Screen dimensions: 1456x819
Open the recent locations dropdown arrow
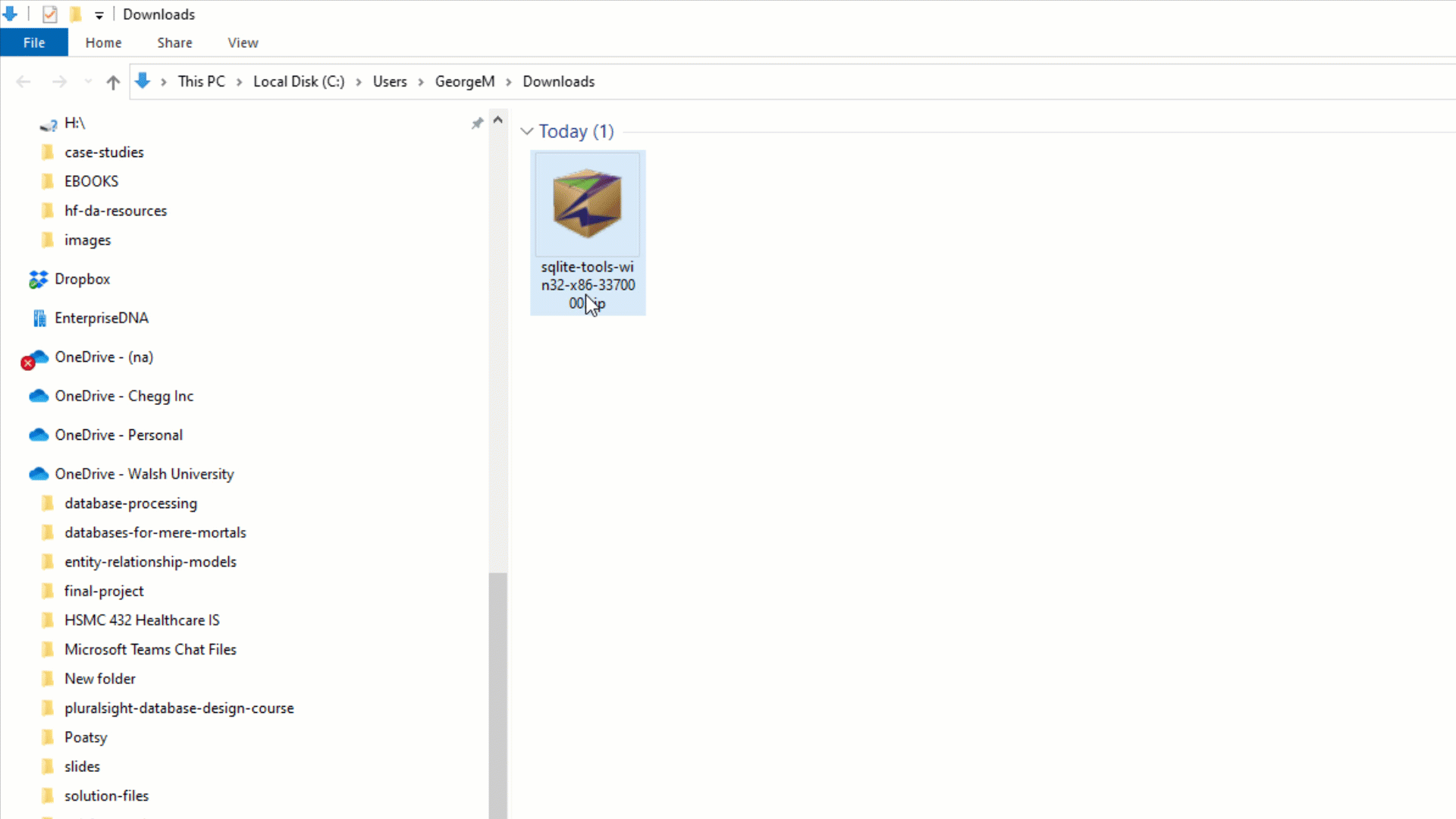[88, 82]
